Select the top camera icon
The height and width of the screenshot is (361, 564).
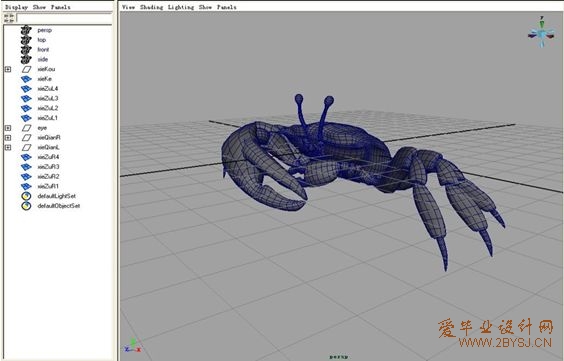click(26, 40)
